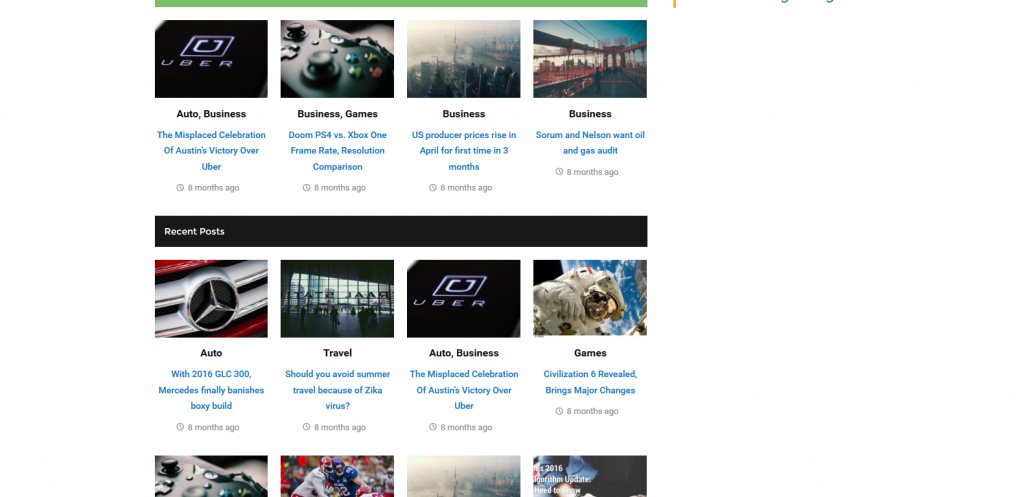Click the clock icon under Zika virus post
1024x497 pixels.
(307, 427)
